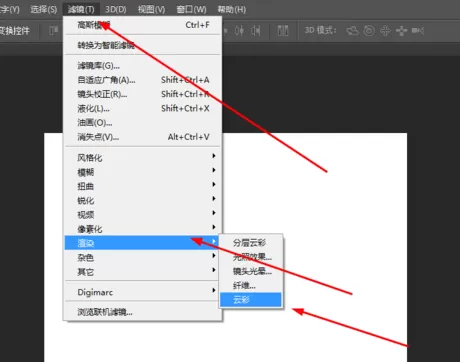This screenshot has width=460, height=362.
Task: Open the 窗口(W) menu
Action: (x=191, y=9)
